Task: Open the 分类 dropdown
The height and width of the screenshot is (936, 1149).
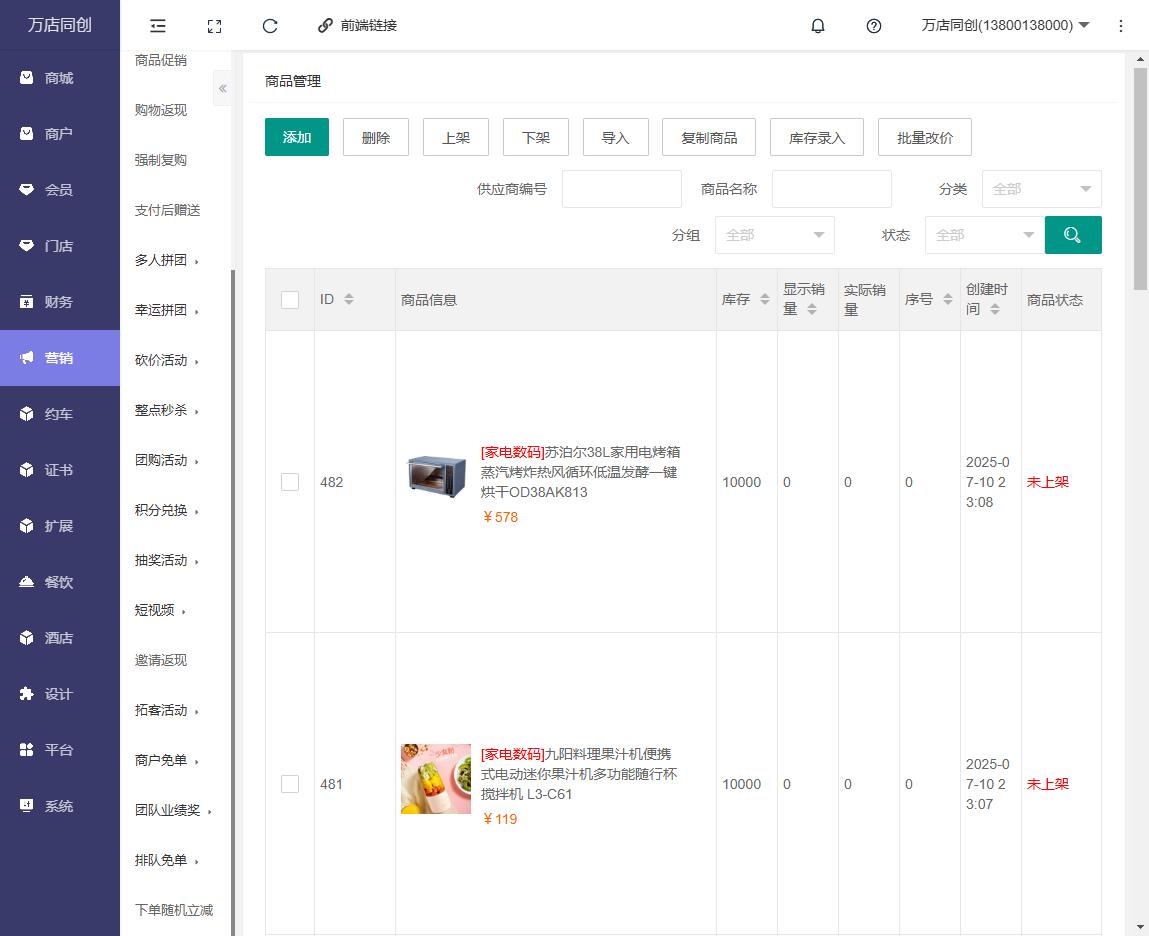Action: point(1041,189)
